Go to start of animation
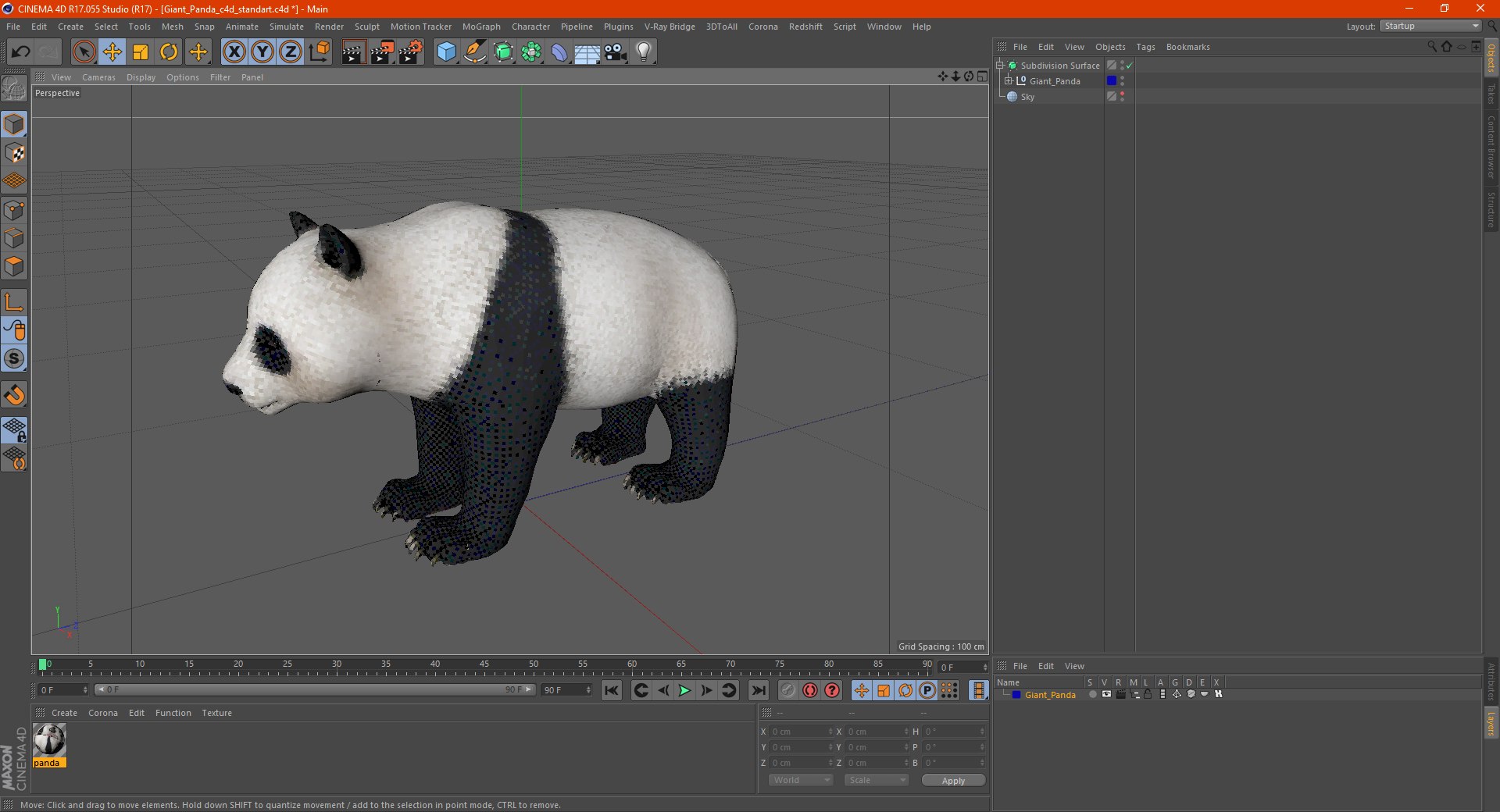Screen dimensions: 1500x812 612,690
